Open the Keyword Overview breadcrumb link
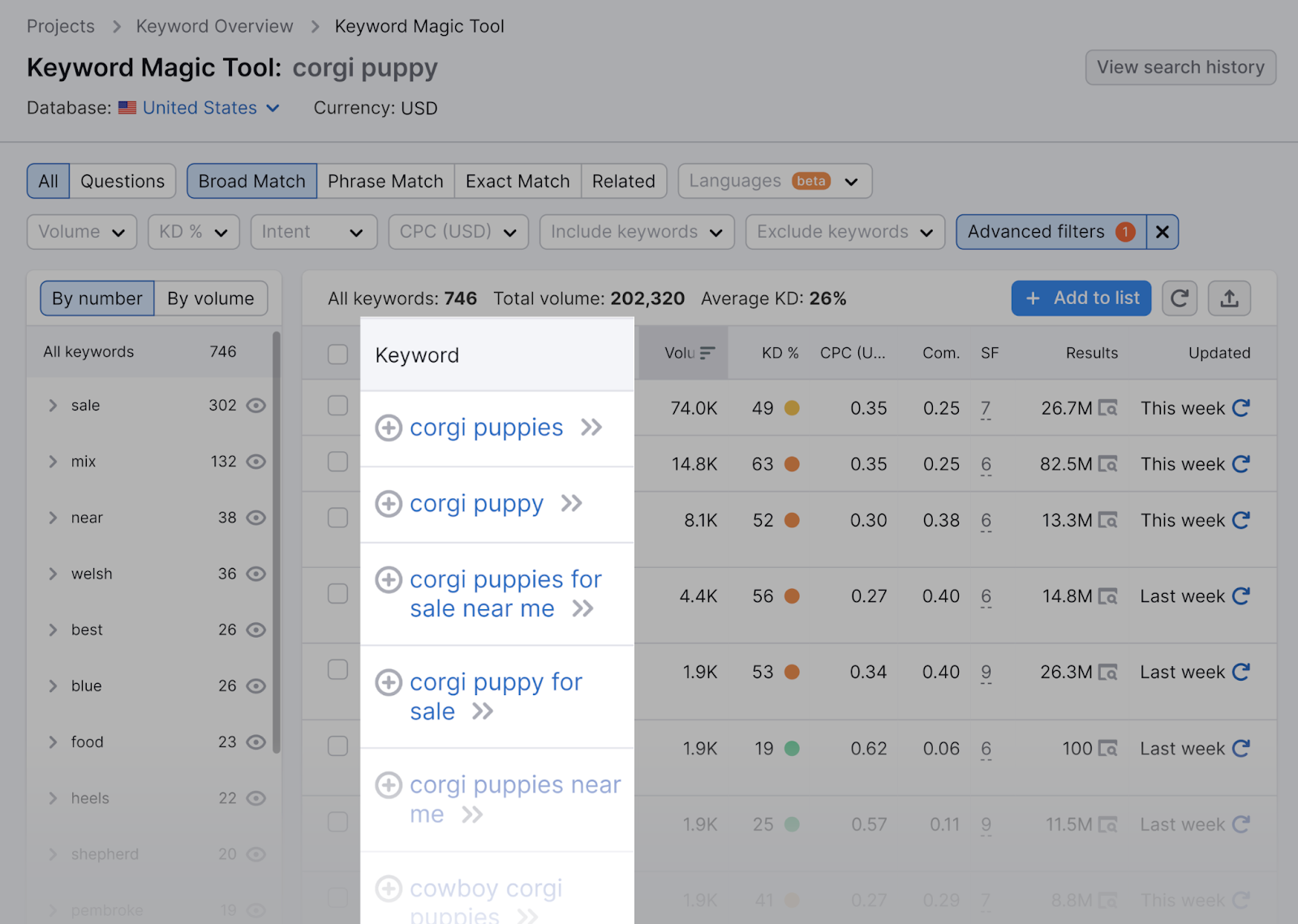1298x924 pixels. (214, 25)
